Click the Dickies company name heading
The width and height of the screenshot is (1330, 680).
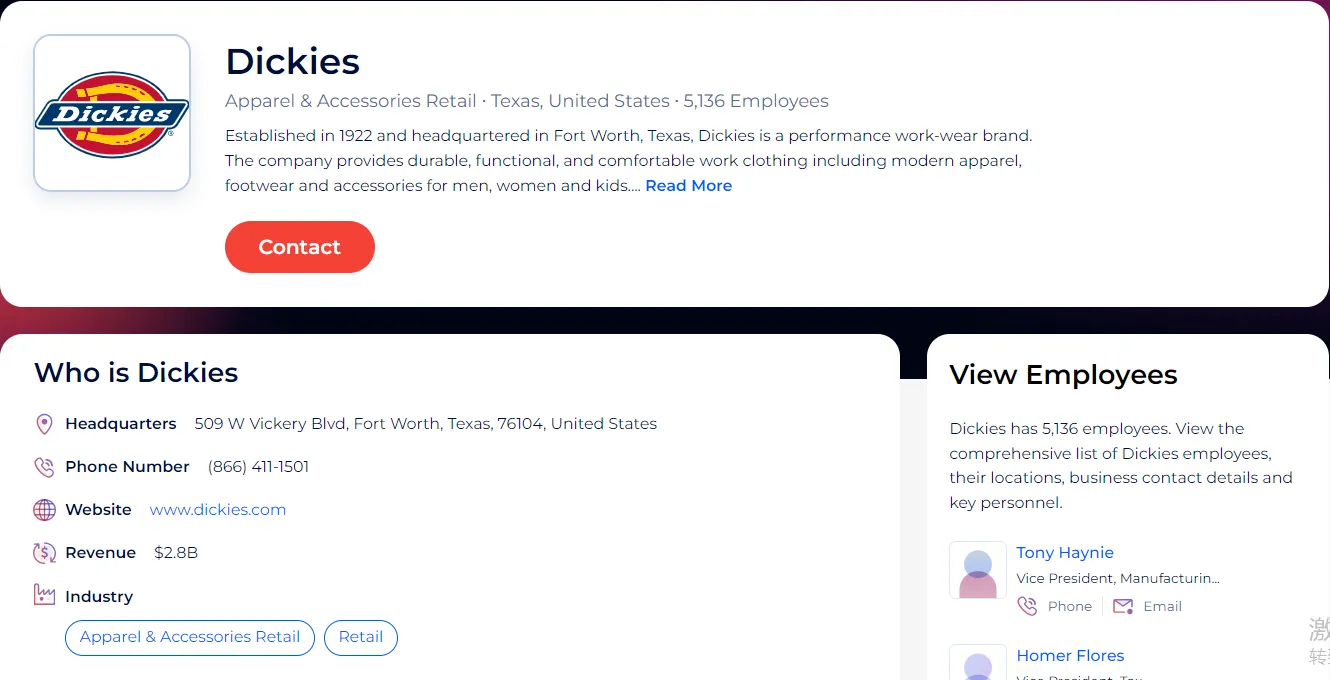click(292, 62)
